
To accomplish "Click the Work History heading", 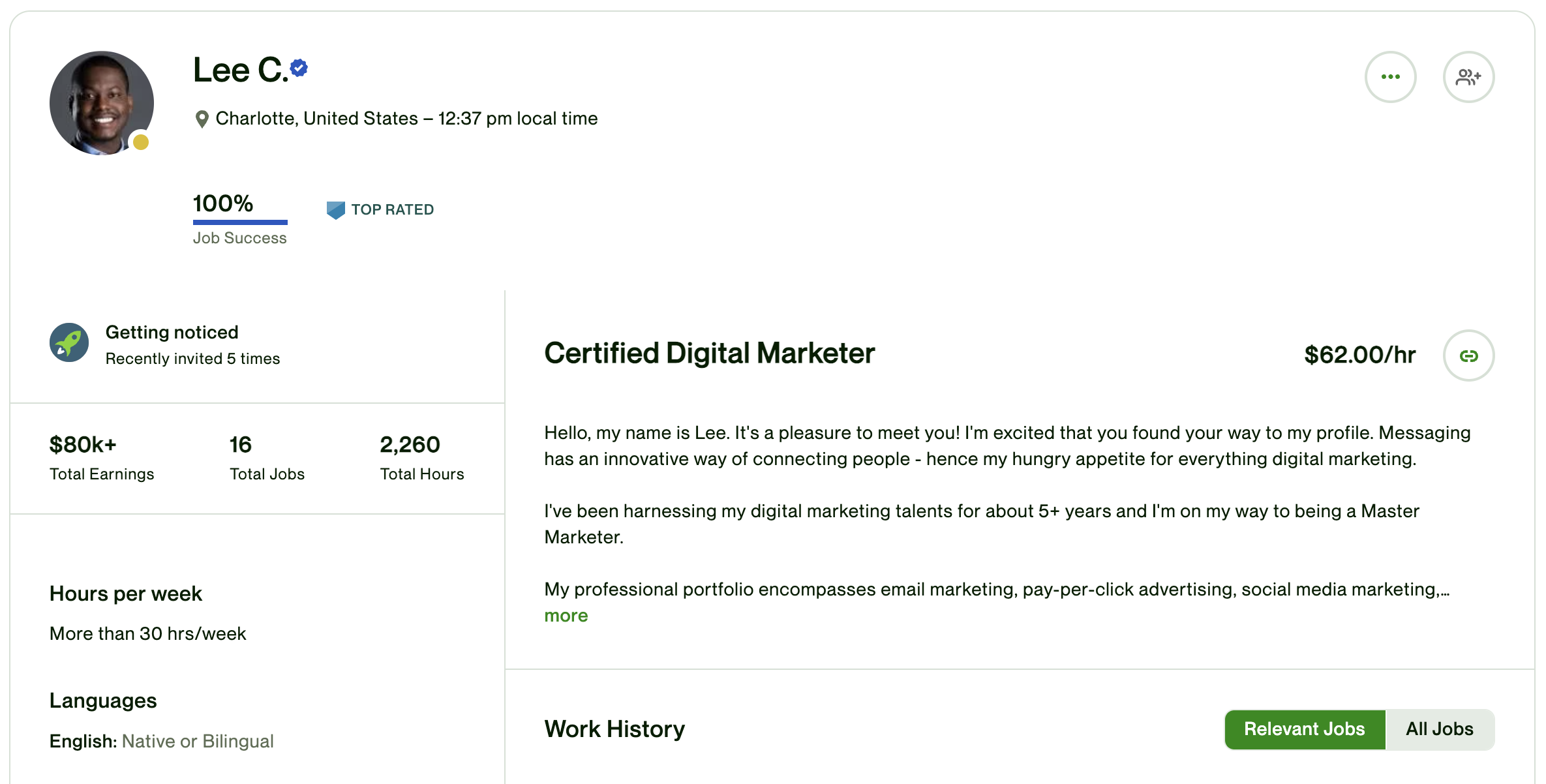I will tap(614, 729).
